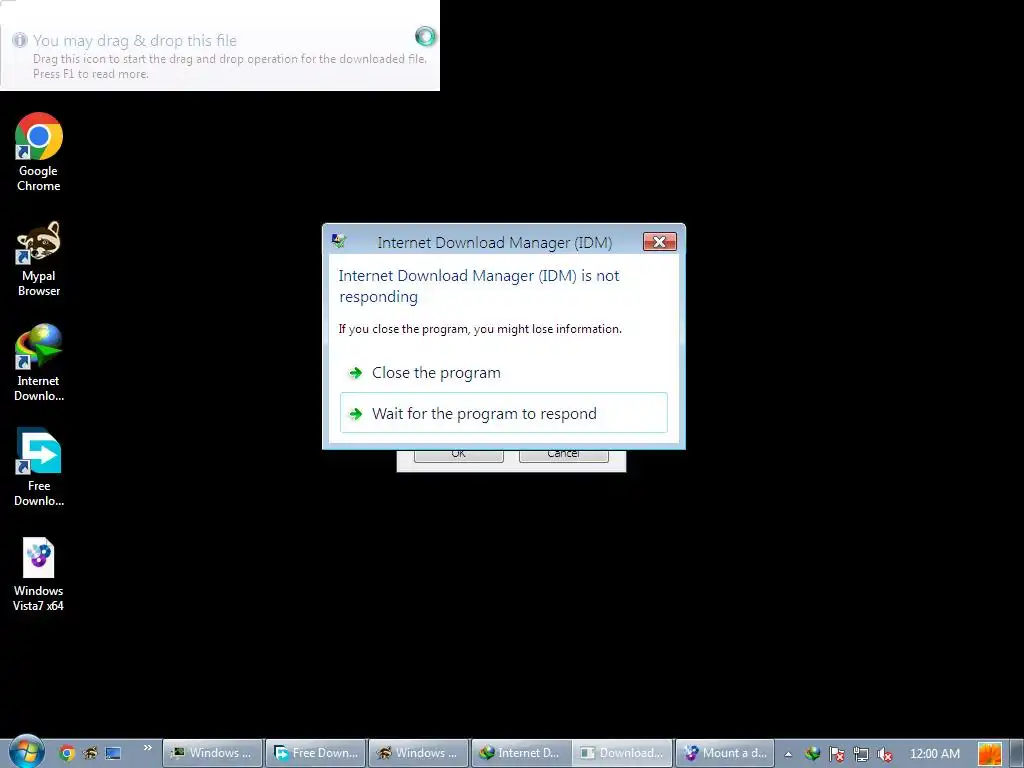Open network tray icon
The height and width of the screenshot is (768, 1024).
[x=861, y=754]
